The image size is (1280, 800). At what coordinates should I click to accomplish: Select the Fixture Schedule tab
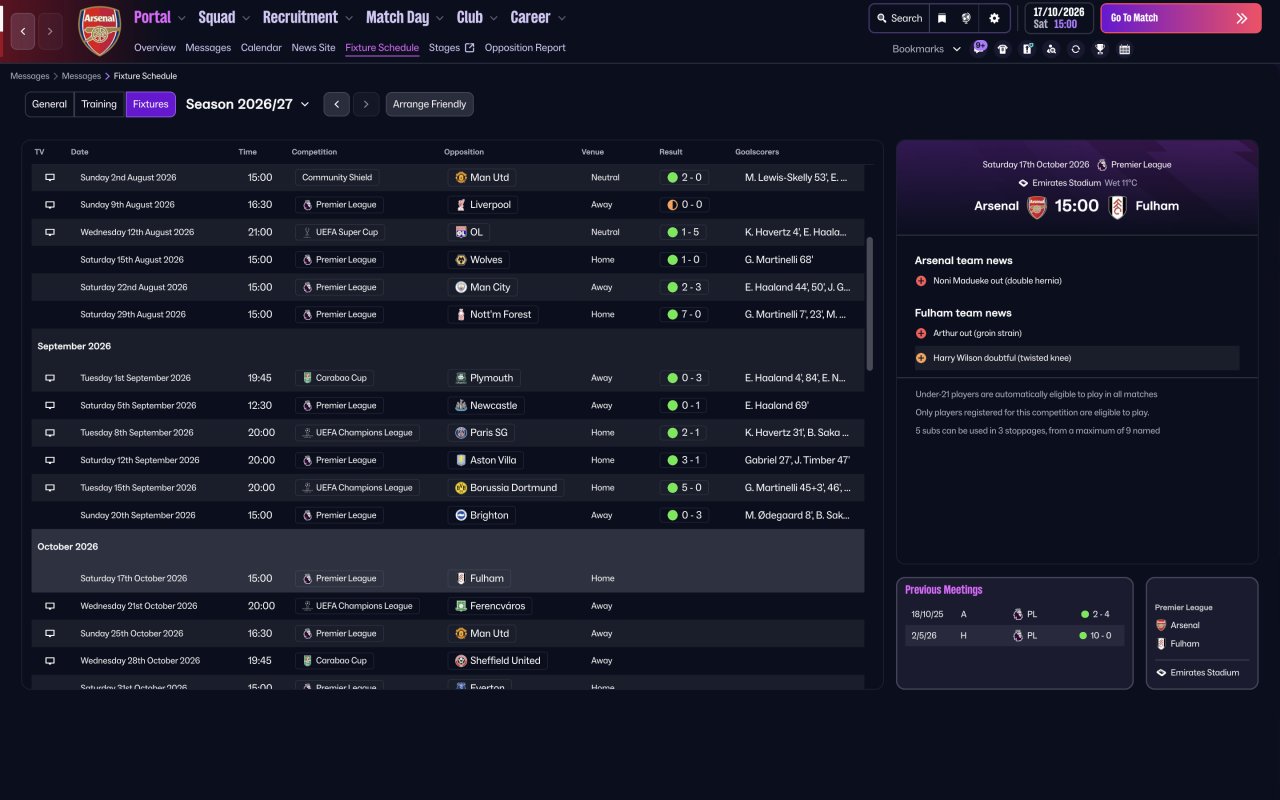(382, 48)
